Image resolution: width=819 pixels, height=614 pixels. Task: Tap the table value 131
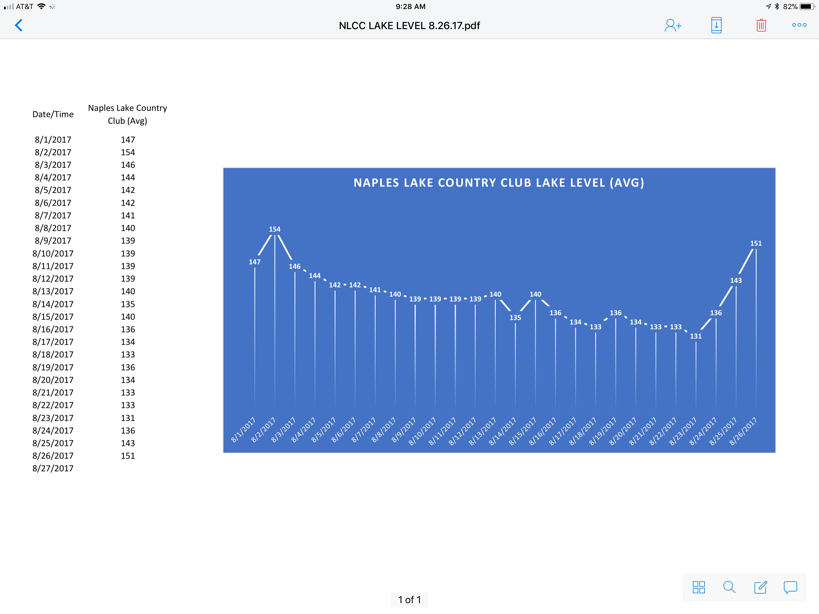pyautogui.click(x=128, y=418)
